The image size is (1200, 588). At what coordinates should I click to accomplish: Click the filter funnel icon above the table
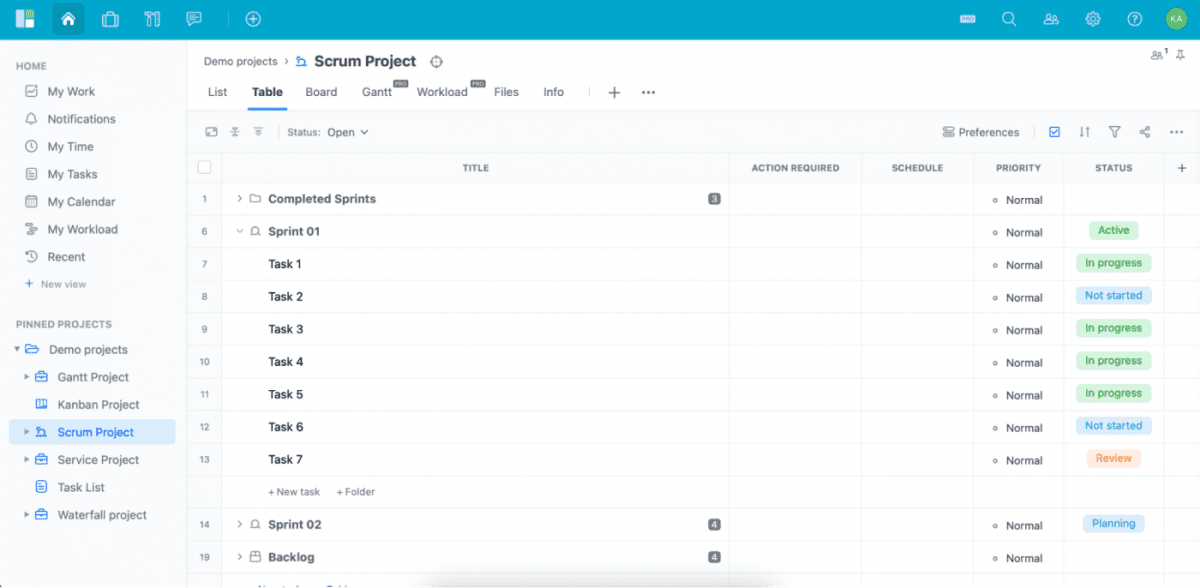coord(1114,131)
